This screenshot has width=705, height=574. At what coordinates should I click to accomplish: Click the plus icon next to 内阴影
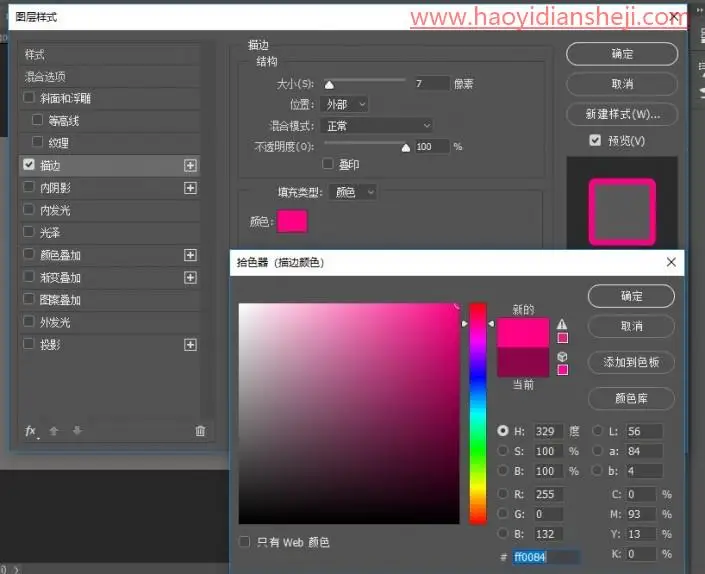190,188
